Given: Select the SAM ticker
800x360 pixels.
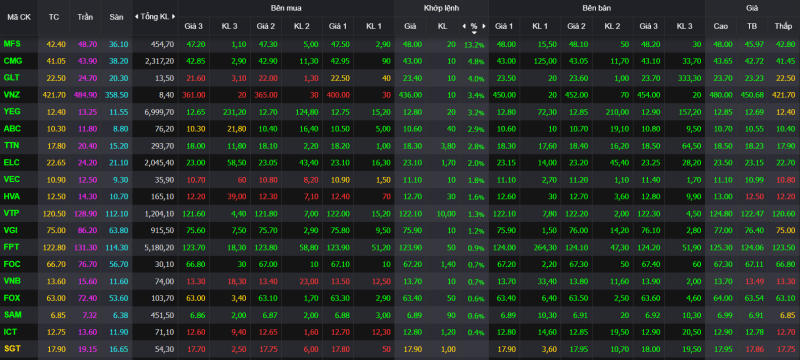Looking at the screenshot, I should tap(12, 315).
